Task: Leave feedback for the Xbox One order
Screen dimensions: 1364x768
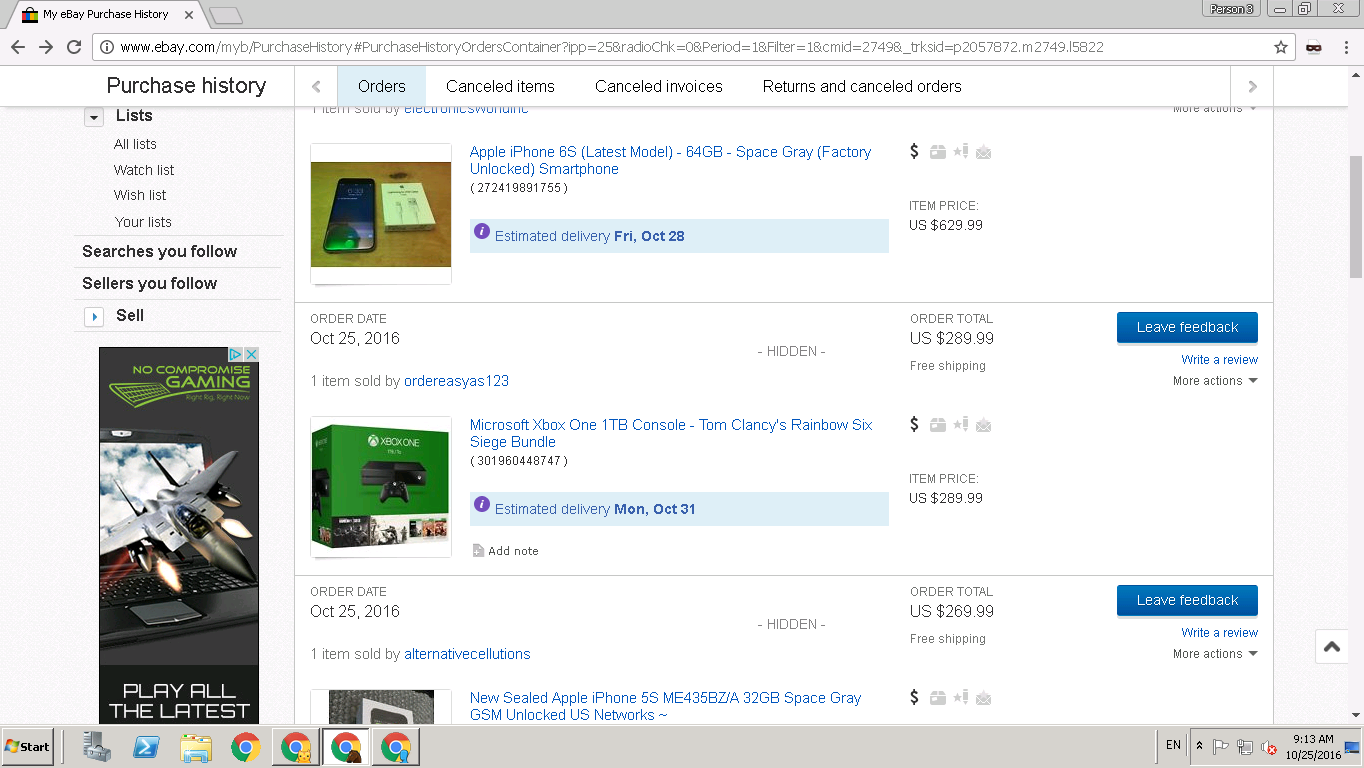Action: [x=1187, y=327]
